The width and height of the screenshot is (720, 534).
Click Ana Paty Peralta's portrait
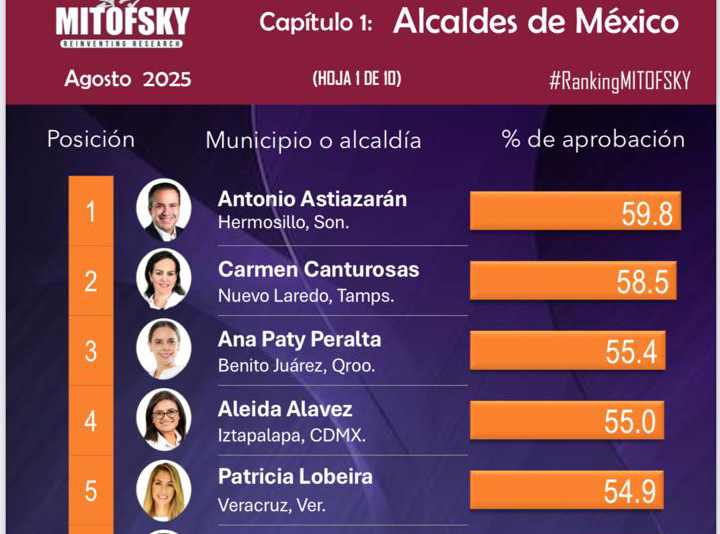[164, 349]
